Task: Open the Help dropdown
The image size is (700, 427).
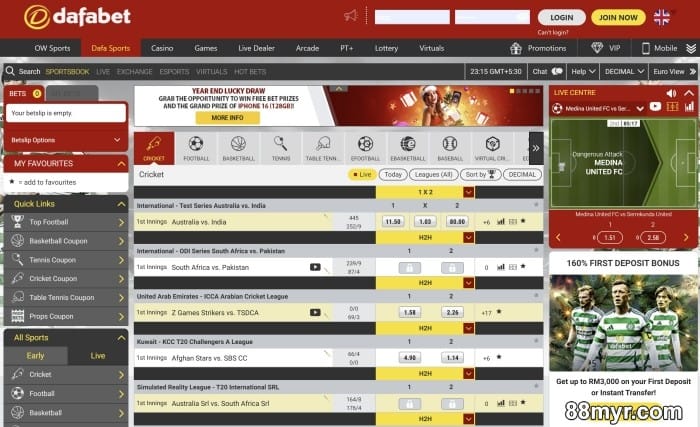Action: click(x=583, y=71)
